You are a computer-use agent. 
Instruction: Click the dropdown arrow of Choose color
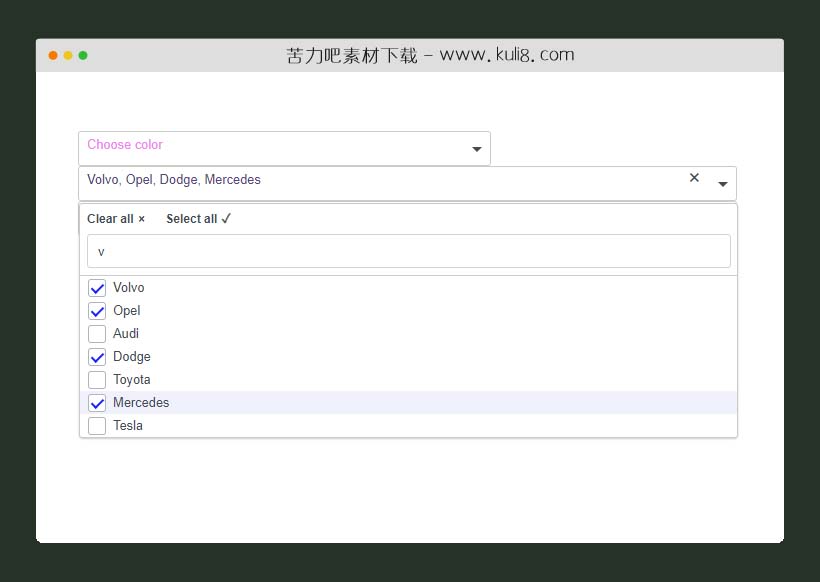coord(476,148)
